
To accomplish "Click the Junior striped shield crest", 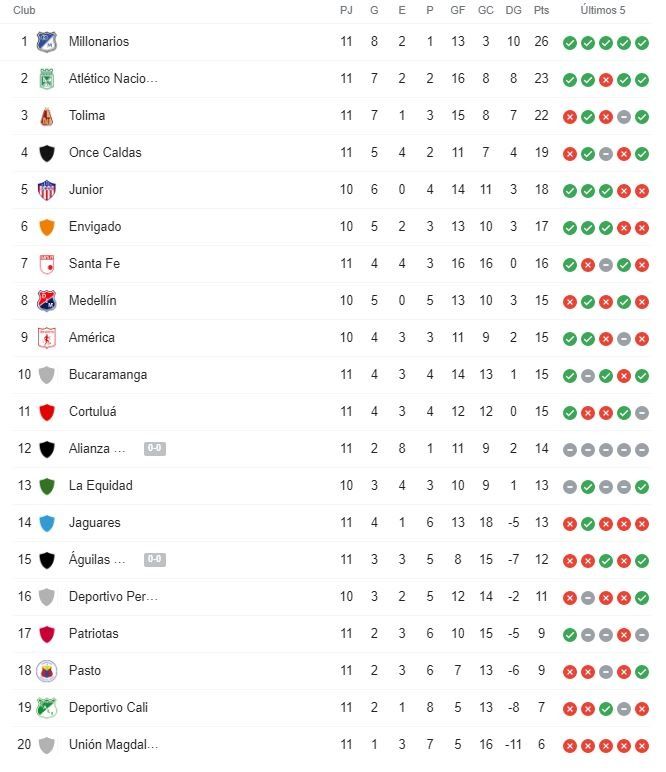I will coord(47,190).
